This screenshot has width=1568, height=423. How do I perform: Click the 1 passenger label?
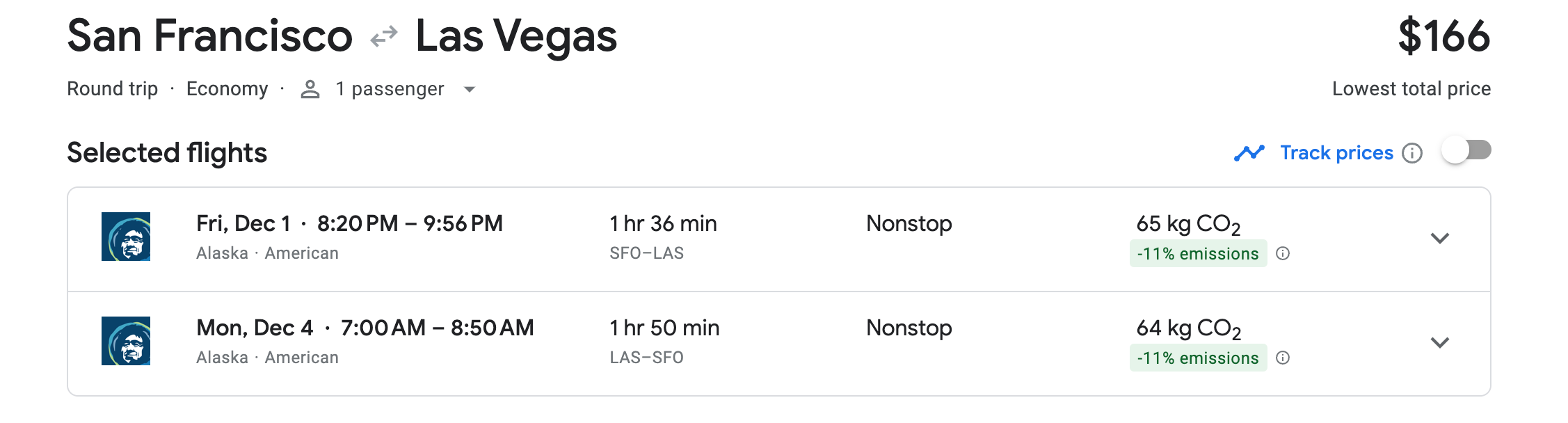click(x=390, y=89)
